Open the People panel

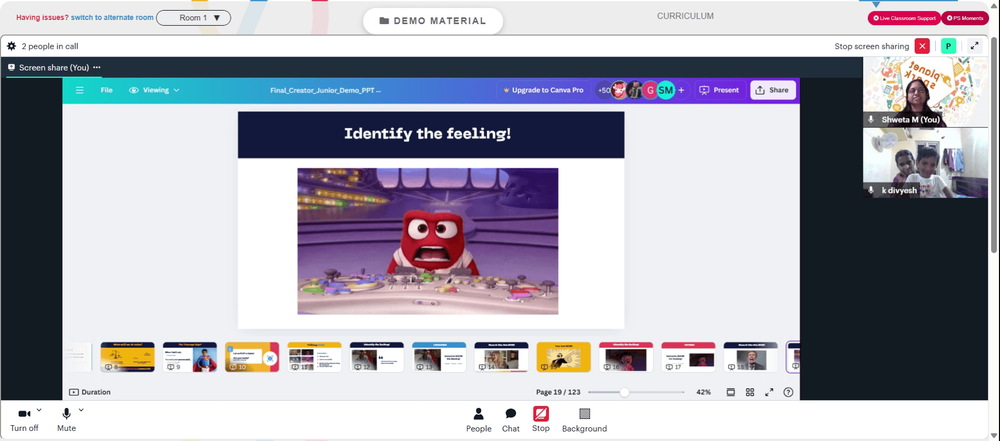point(478,420)
